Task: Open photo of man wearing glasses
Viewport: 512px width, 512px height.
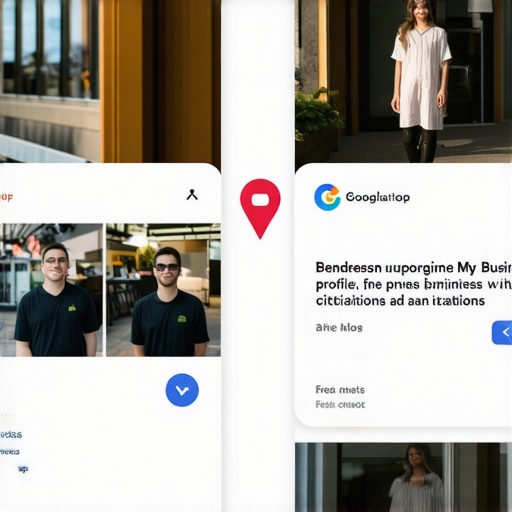Action: coord(51,290)
